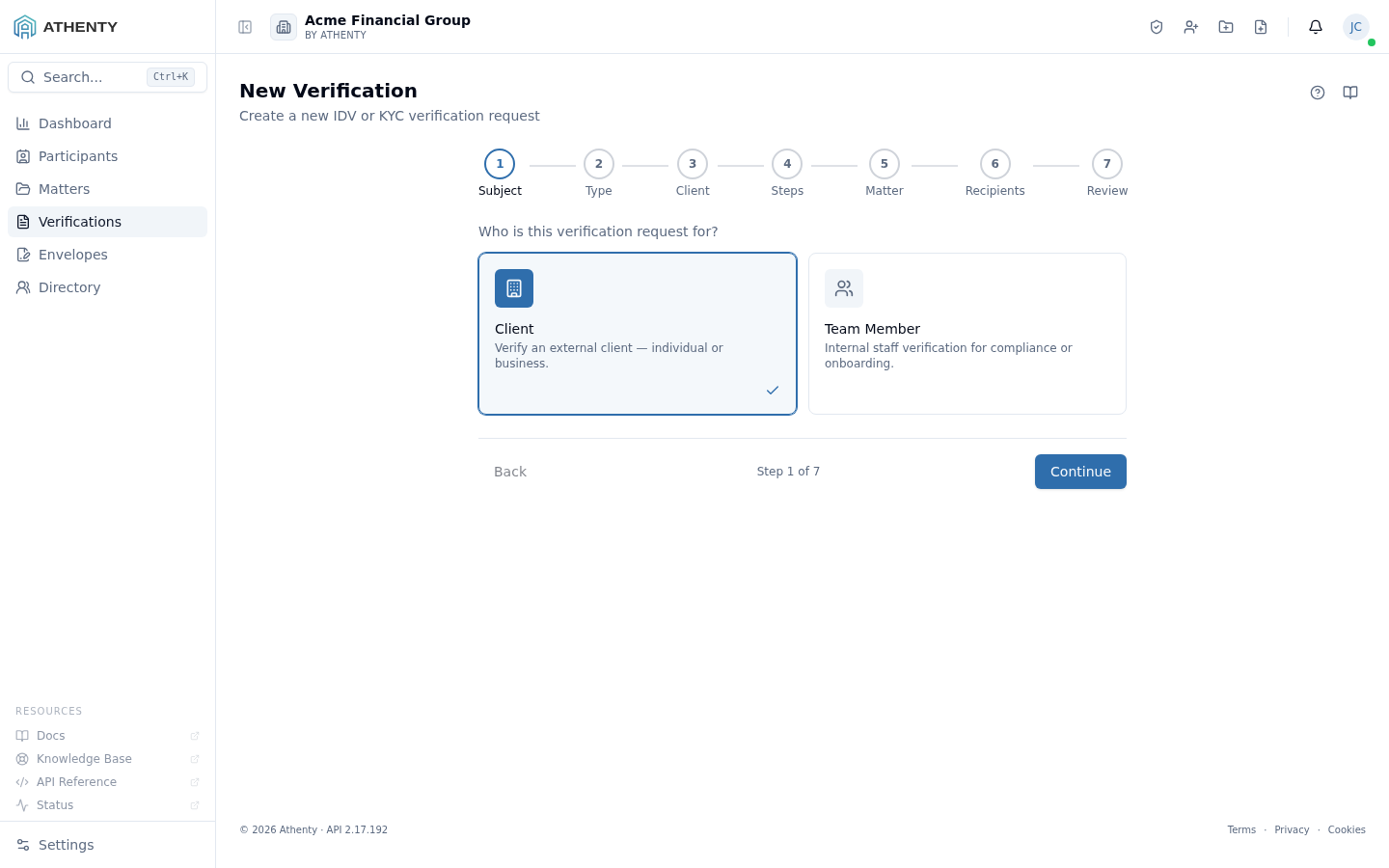Open Settings at sidebar bottom

click(107, 845)
